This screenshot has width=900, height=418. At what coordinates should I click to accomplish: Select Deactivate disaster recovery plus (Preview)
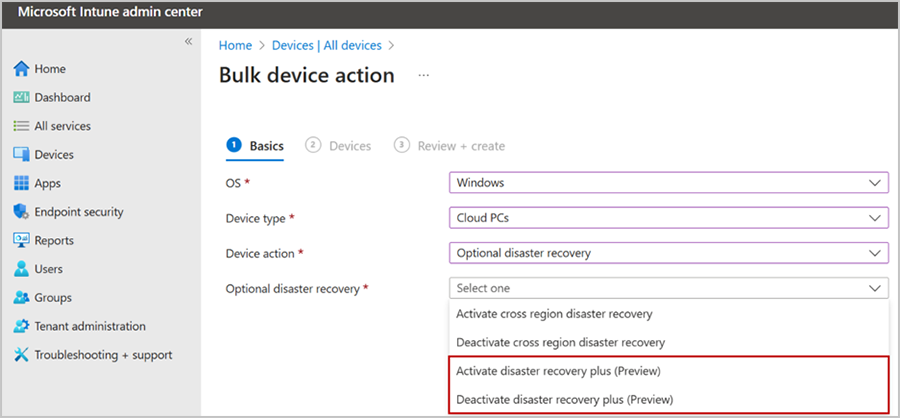[x=564, y=399]
